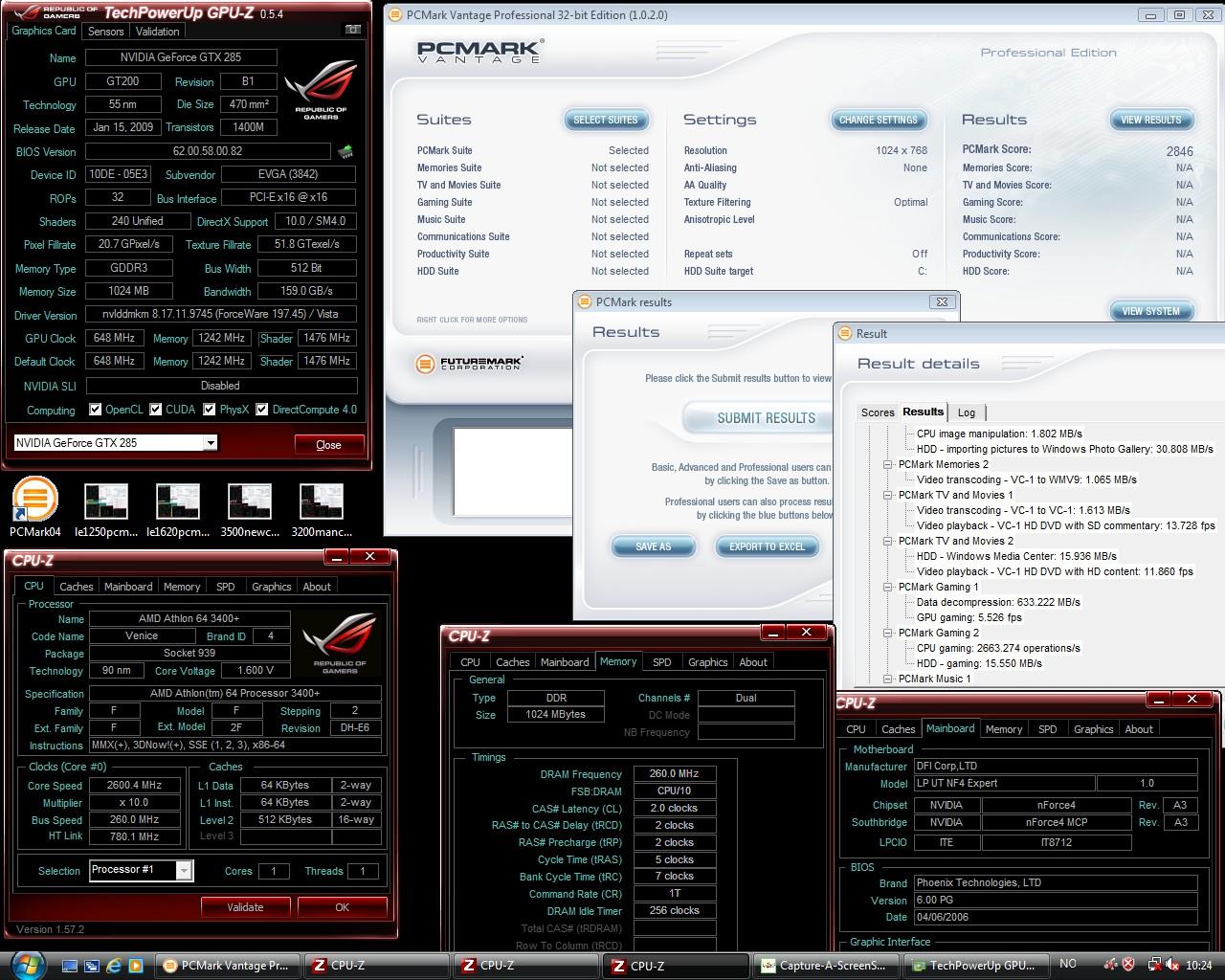Viewport: 1225px width, 980px height.
Task: Click the save BIOS chip icon in GPU-Z
Action: pyautogui.click(x=345, y=151)
